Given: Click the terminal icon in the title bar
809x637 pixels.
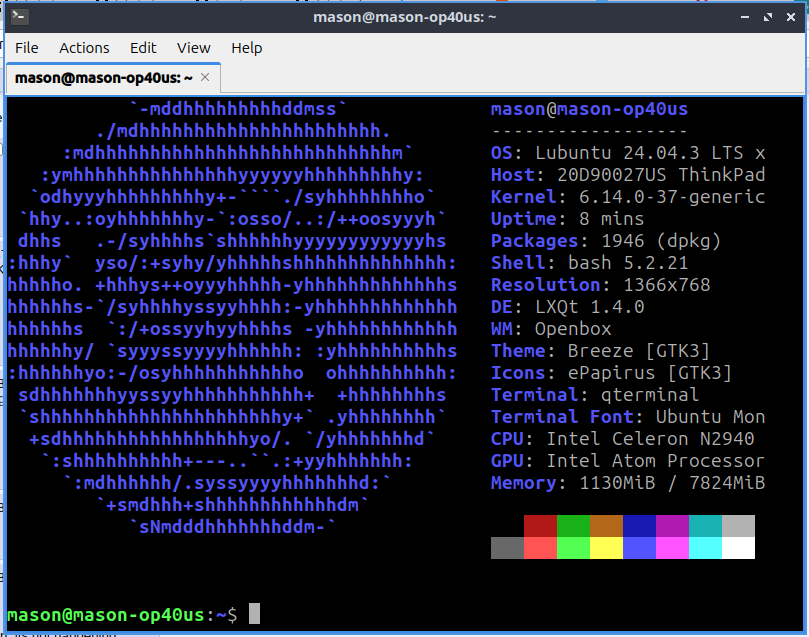Looking at the screenshot, I should coord(19,17).
